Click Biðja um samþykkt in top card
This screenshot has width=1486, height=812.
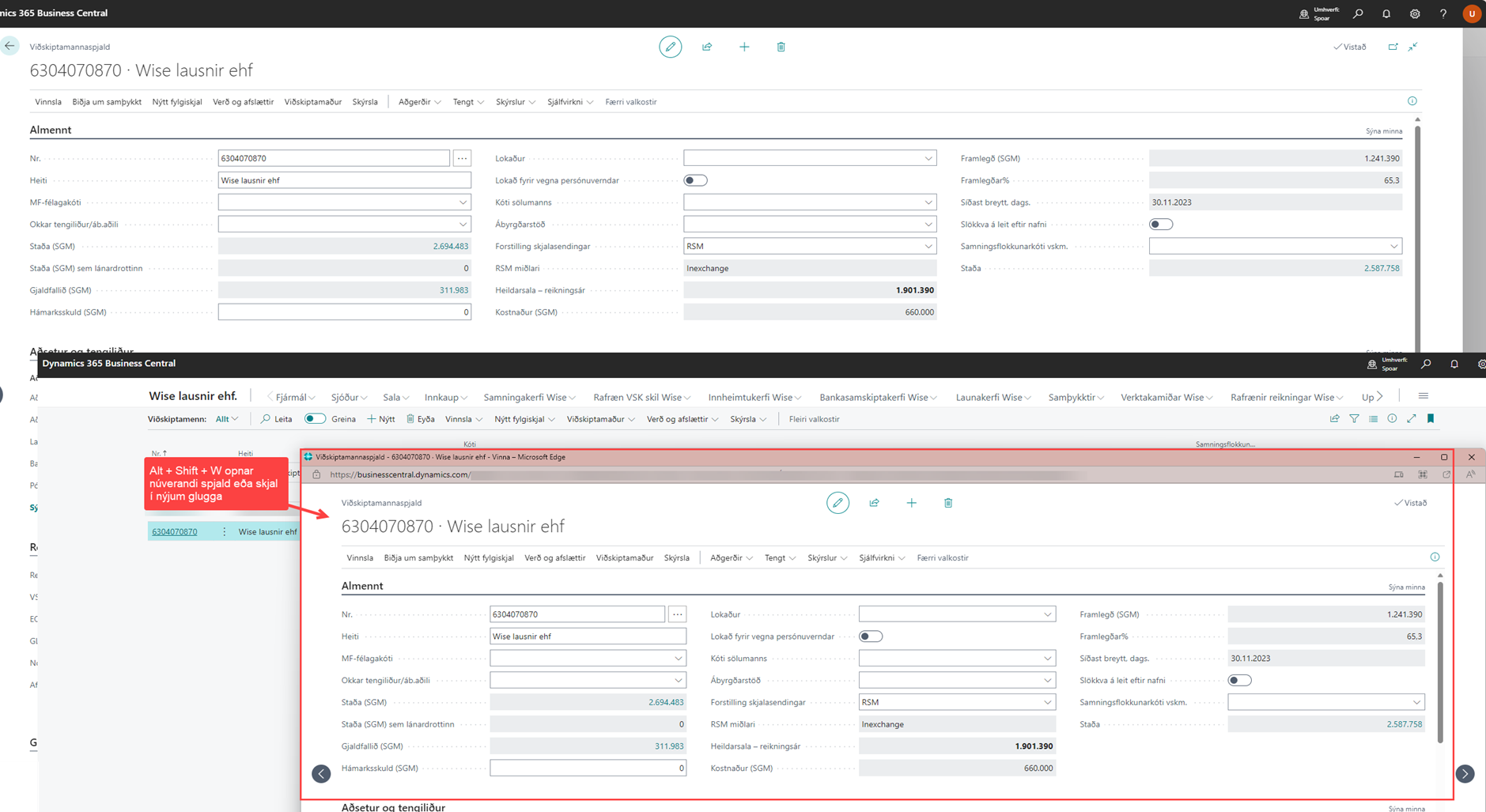point(107,102)
